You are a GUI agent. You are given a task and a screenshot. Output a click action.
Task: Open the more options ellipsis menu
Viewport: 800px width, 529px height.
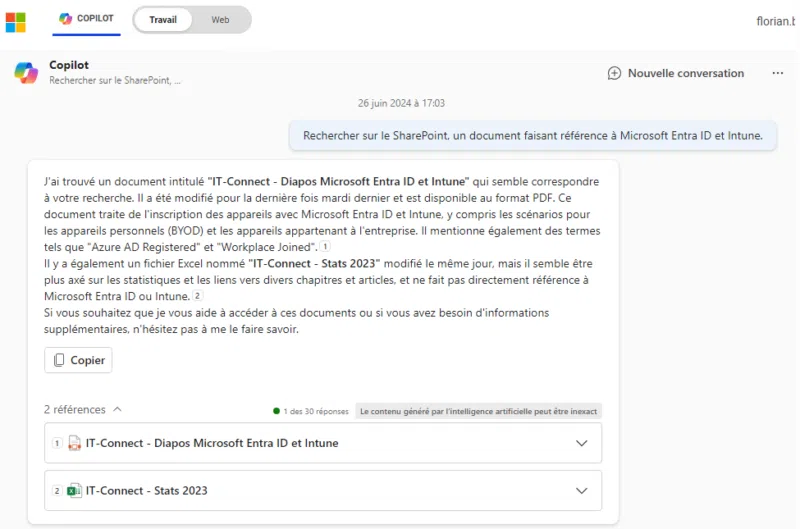tap(778, 73)
